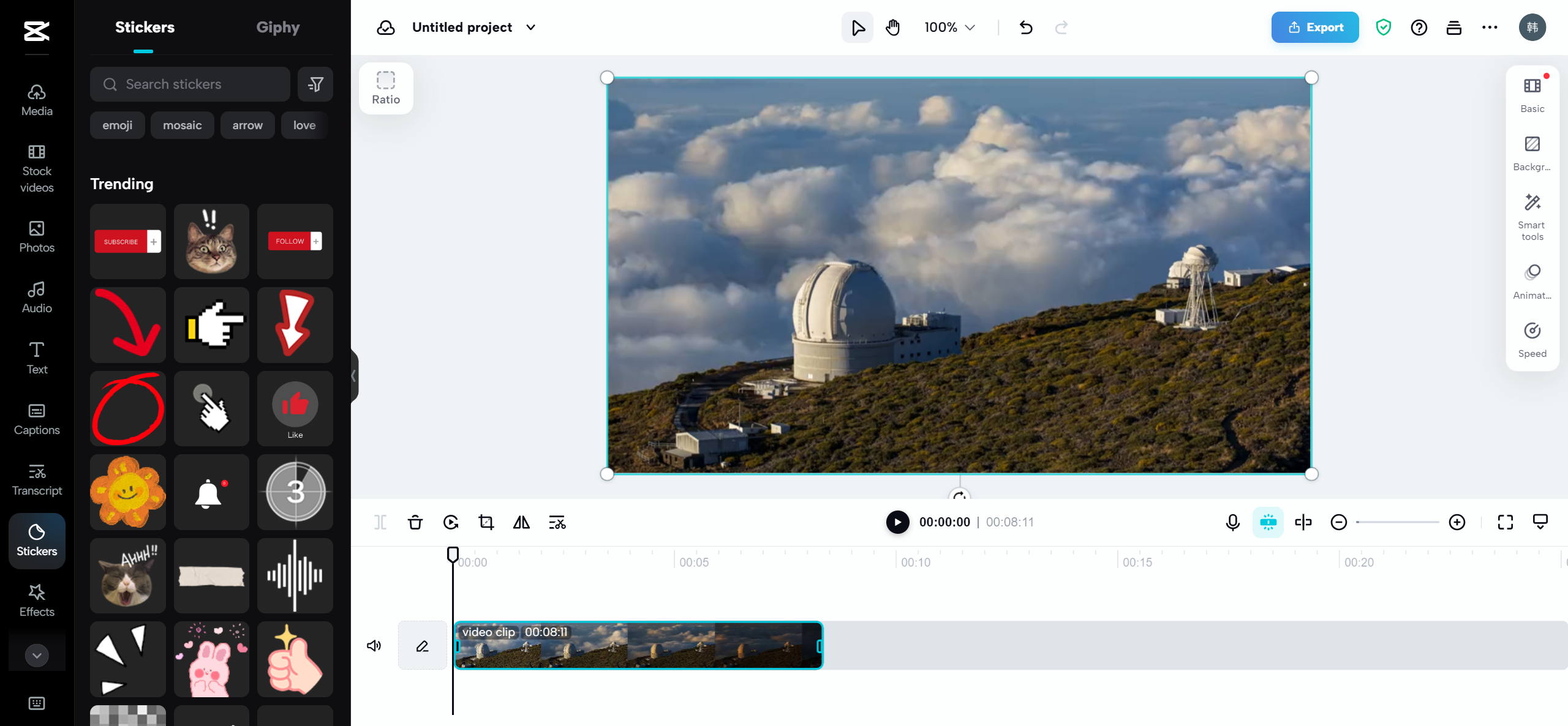Switch to the Giphy tab
The image size is (1568, 726).
click(278, 27)
